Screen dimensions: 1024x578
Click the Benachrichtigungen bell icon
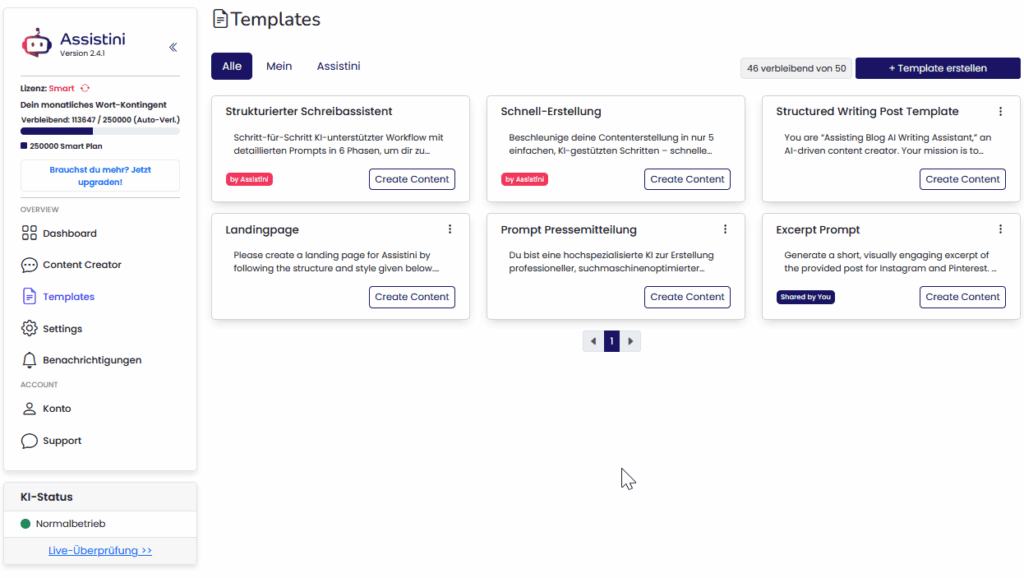(28, 360)
